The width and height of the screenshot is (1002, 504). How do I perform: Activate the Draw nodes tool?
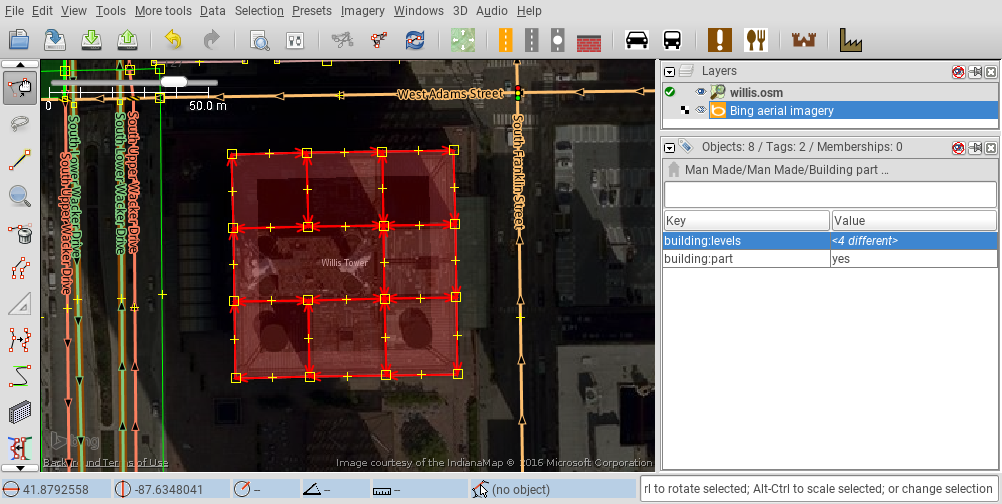coord(20,160)
